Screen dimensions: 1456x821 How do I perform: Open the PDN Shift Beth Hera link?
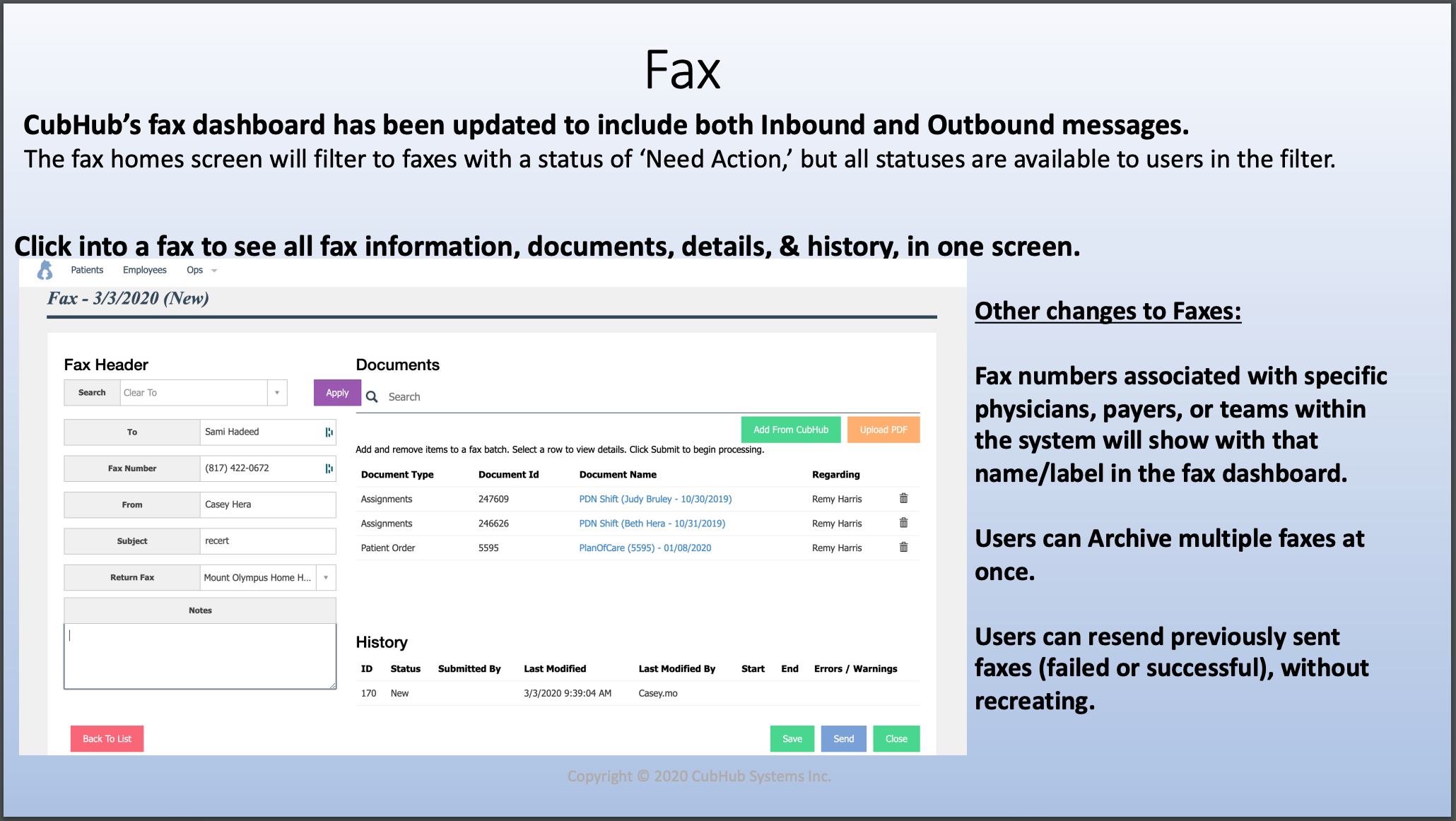tap(652, 524)
